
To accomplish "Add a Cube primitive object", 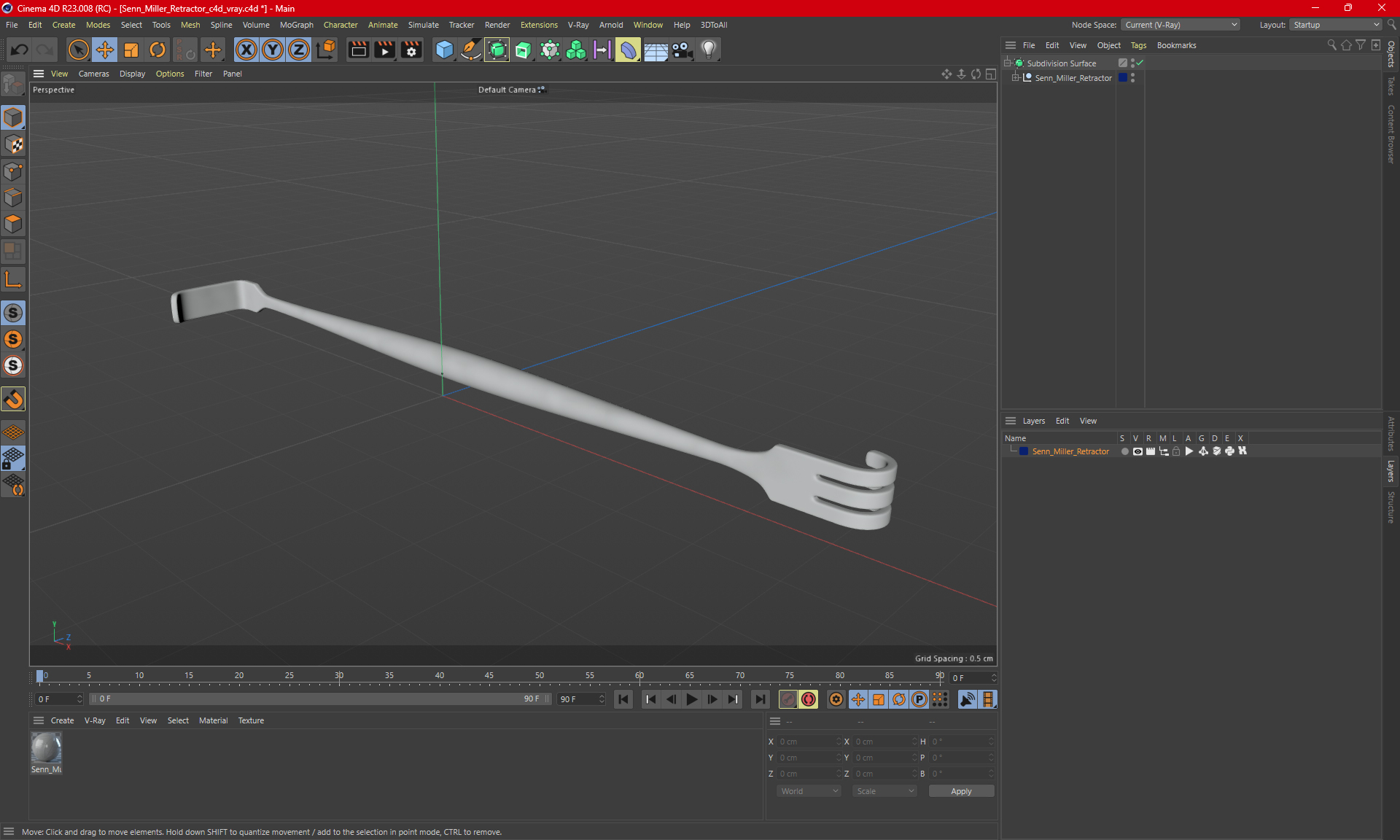I will 444,50.
